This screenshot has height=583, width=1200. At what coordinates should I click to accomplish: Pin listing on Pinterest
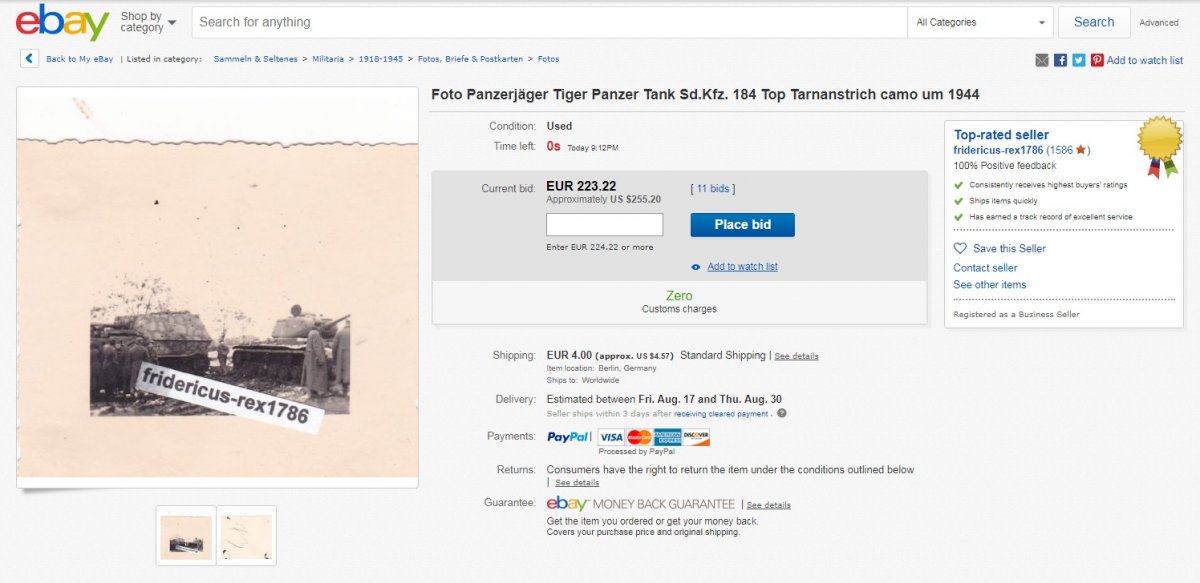pyautogui.click(x=1097, y=60)
